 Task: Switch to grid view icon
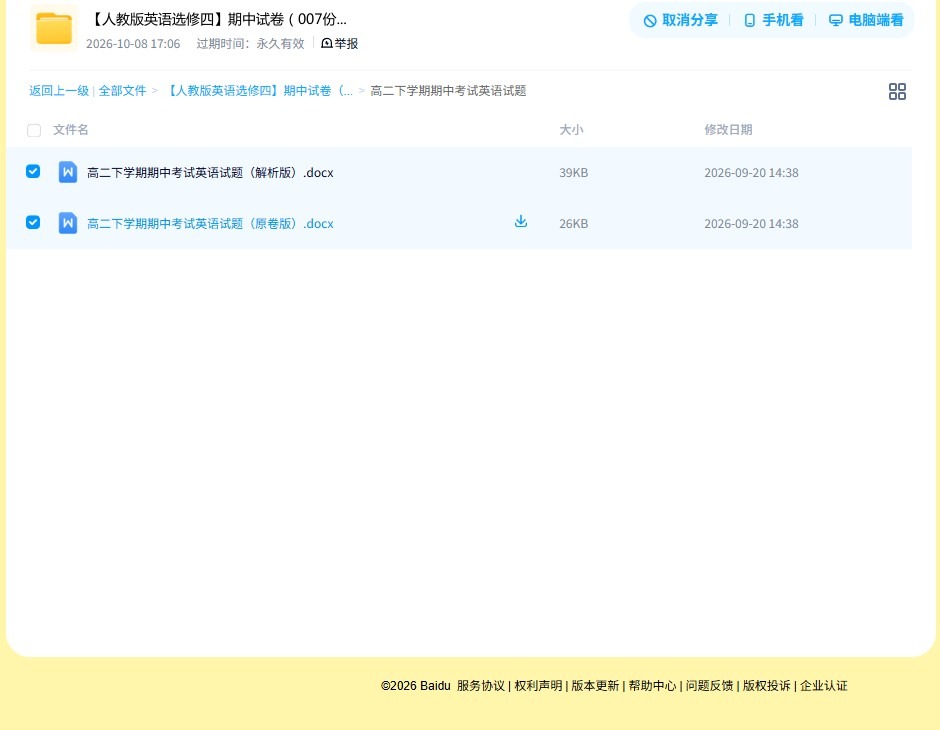coord(897,91)
